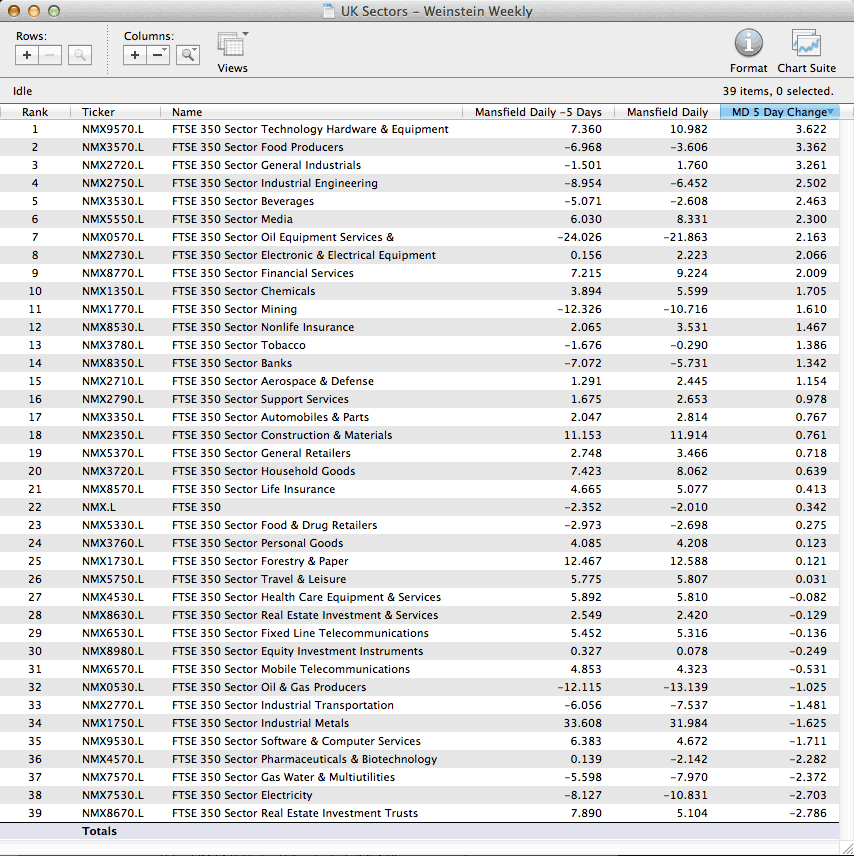854x856 pixels.
Task: Sort by Mansfield Daily -5 Days header
Action: 538,112
